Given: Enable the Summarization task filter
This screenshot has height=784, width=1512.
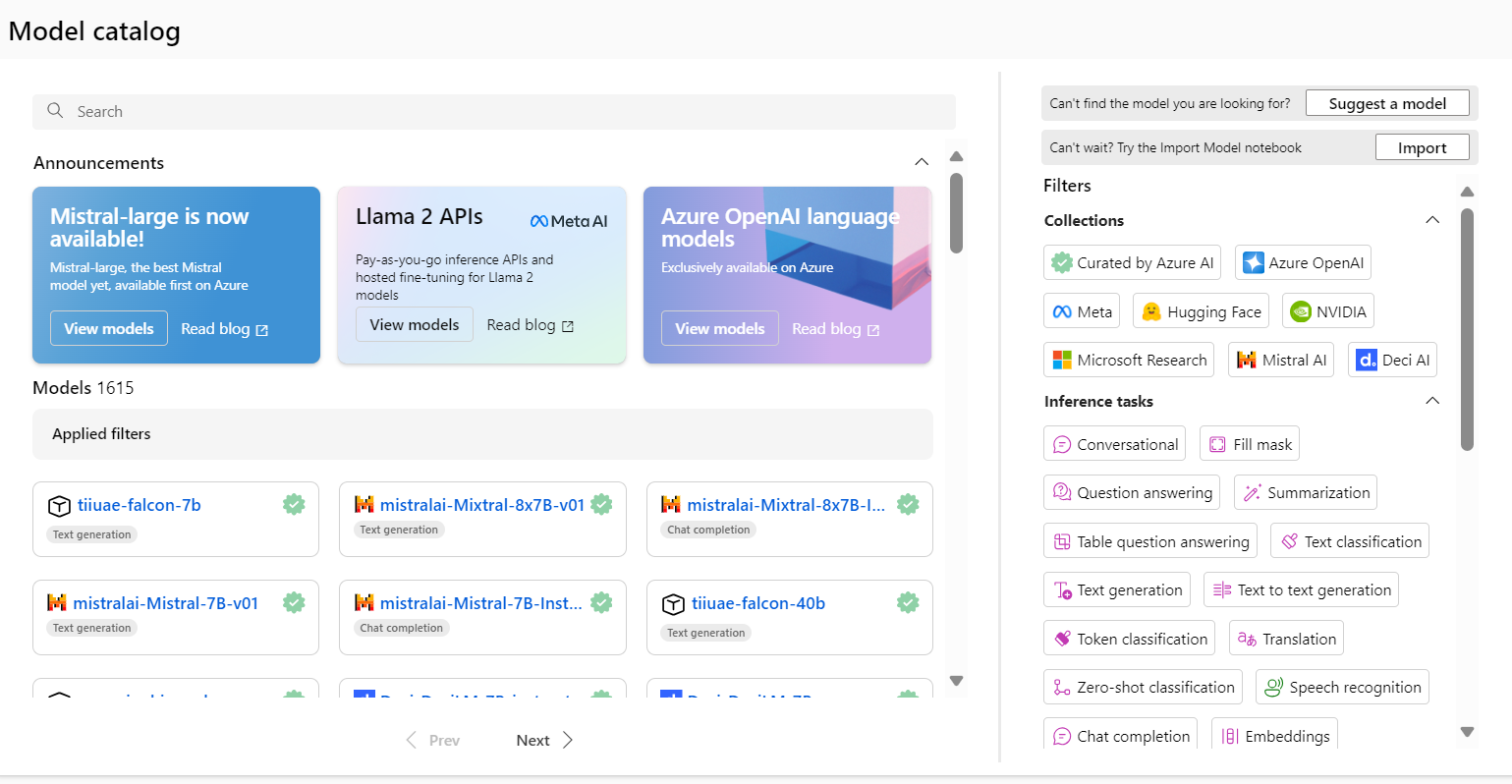Looking at the screenshot, I should coord(1306,492).
